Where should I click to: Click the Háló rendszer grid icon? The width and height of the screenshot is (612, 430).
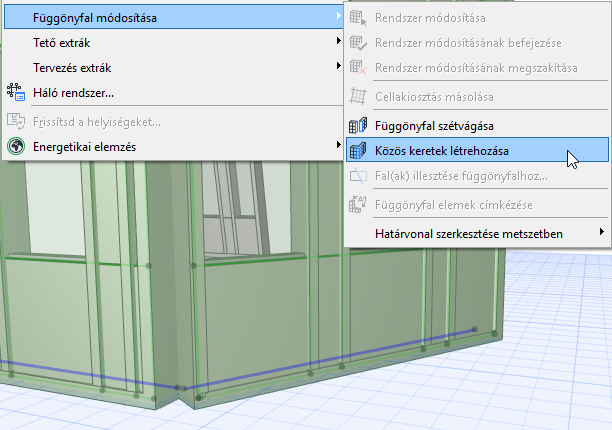click(x=16, y=92)
